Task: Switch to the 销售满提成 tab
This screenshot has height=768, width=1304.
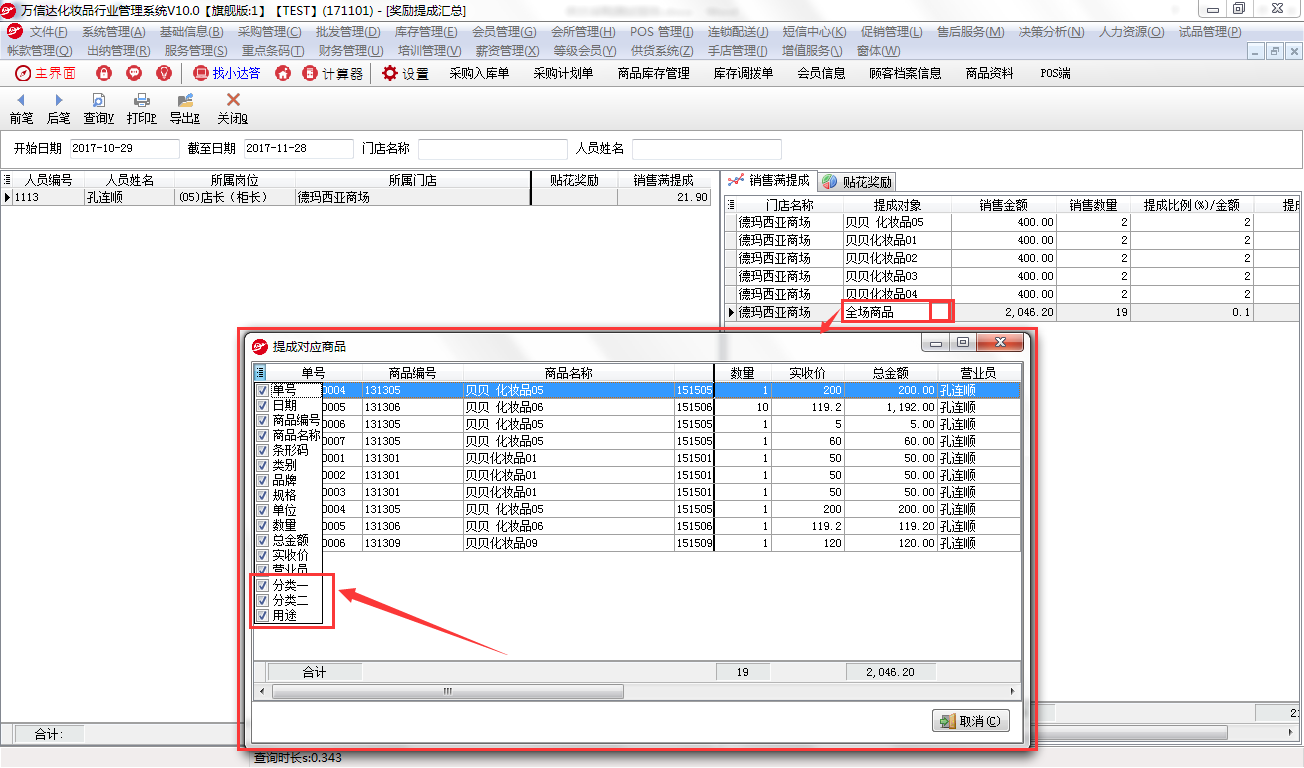Action: point(769,181)
